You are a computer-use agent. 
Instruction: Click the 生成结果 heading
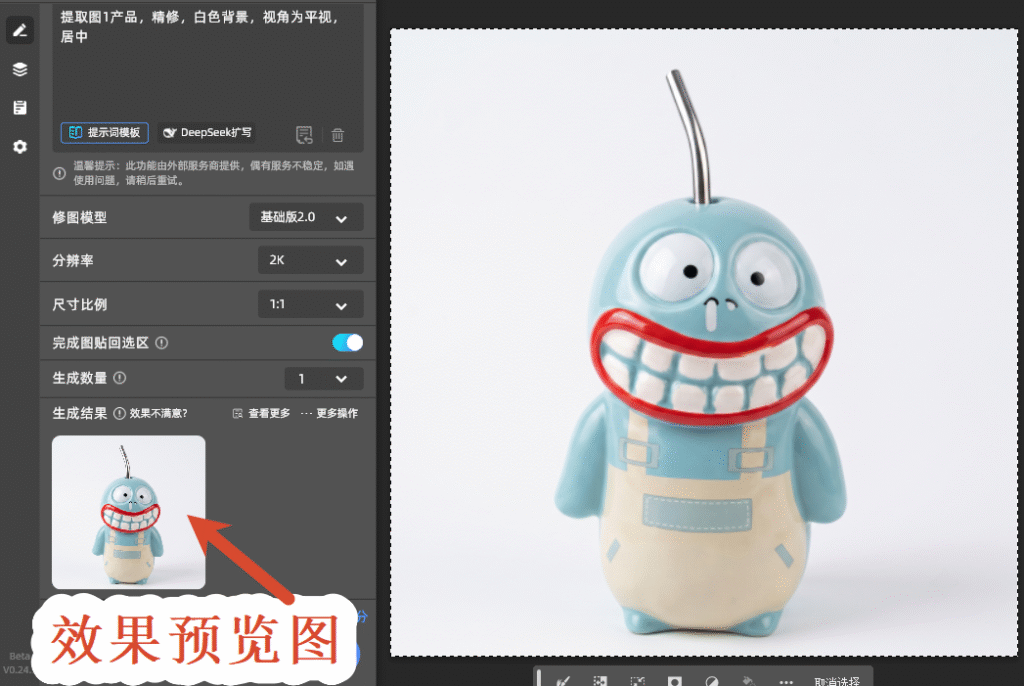point(80,413)
